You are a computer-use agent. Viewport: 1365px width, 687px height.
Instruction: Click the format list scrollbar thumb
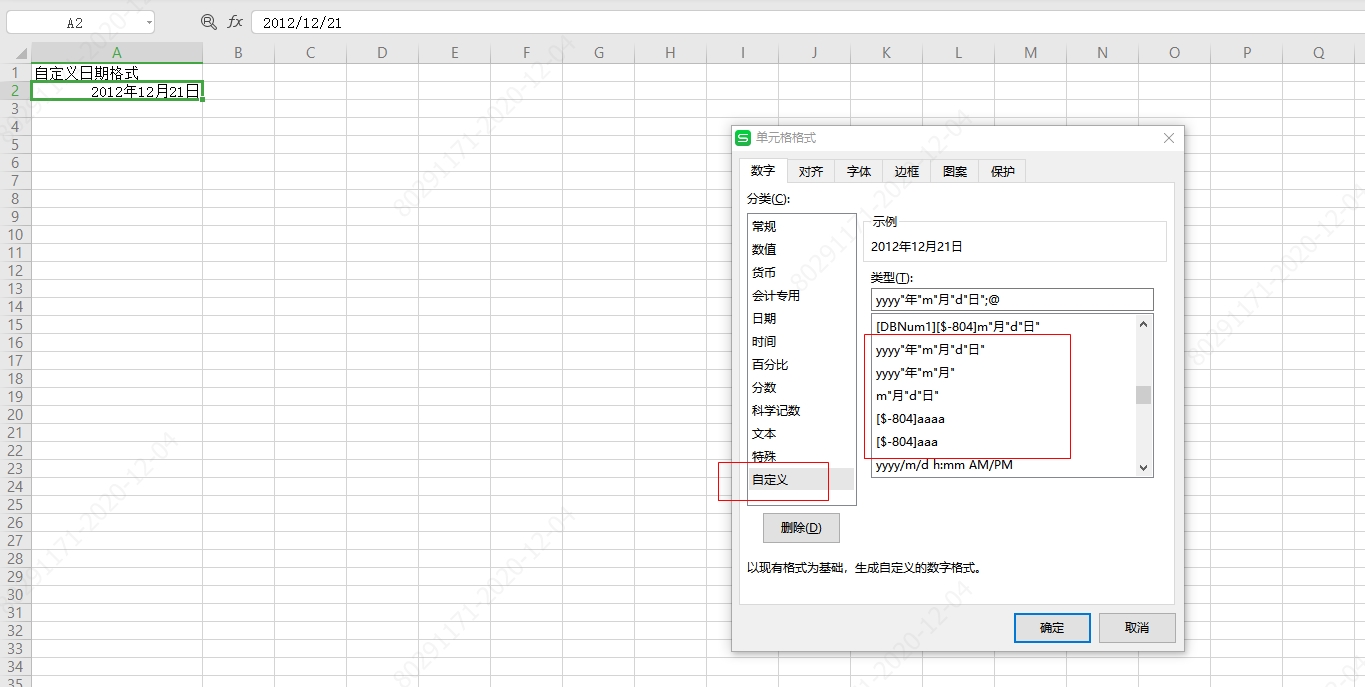pyautogui.click(x=1143, y=395)
